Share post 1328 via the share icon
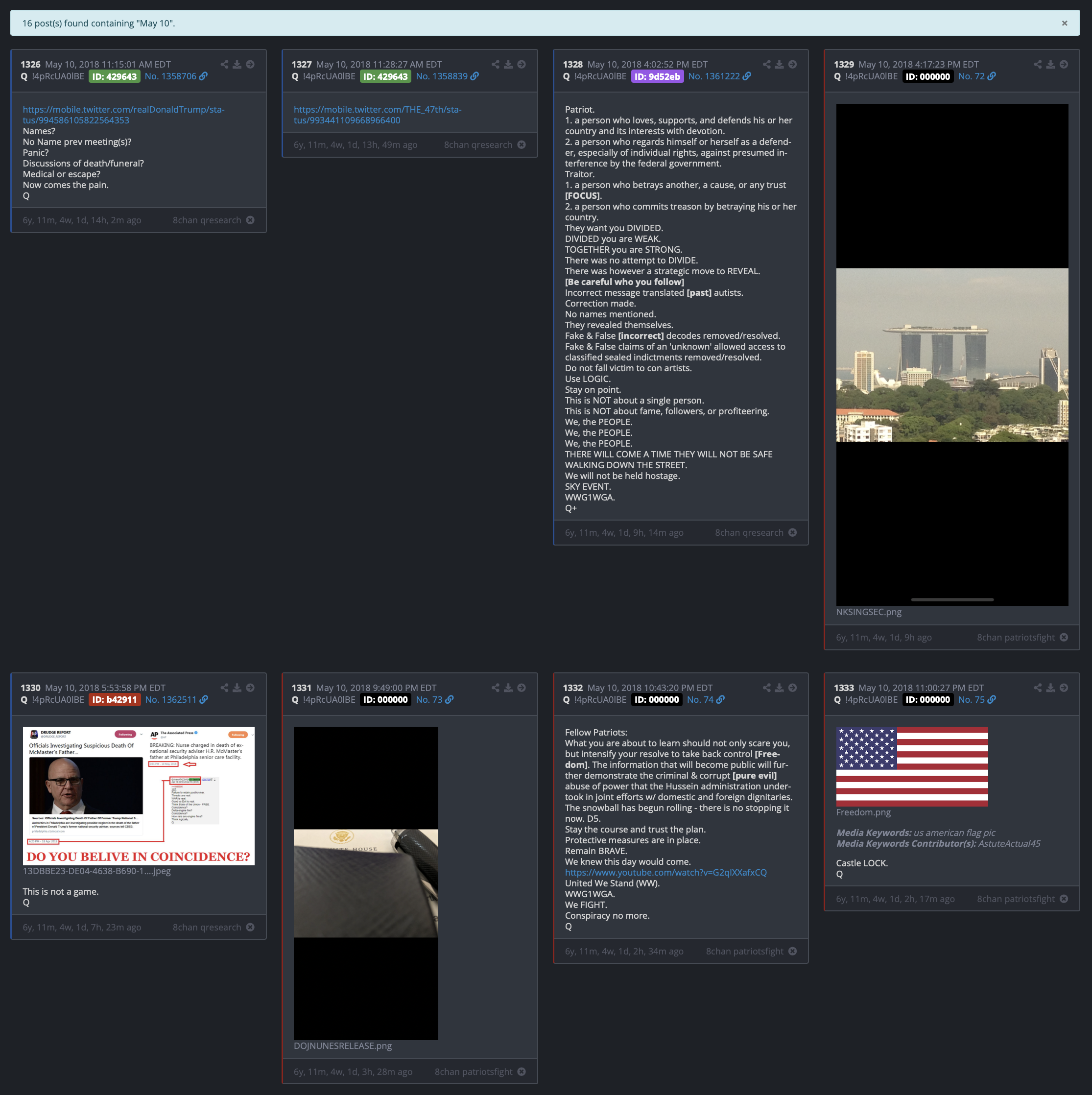 pos(767,65)
